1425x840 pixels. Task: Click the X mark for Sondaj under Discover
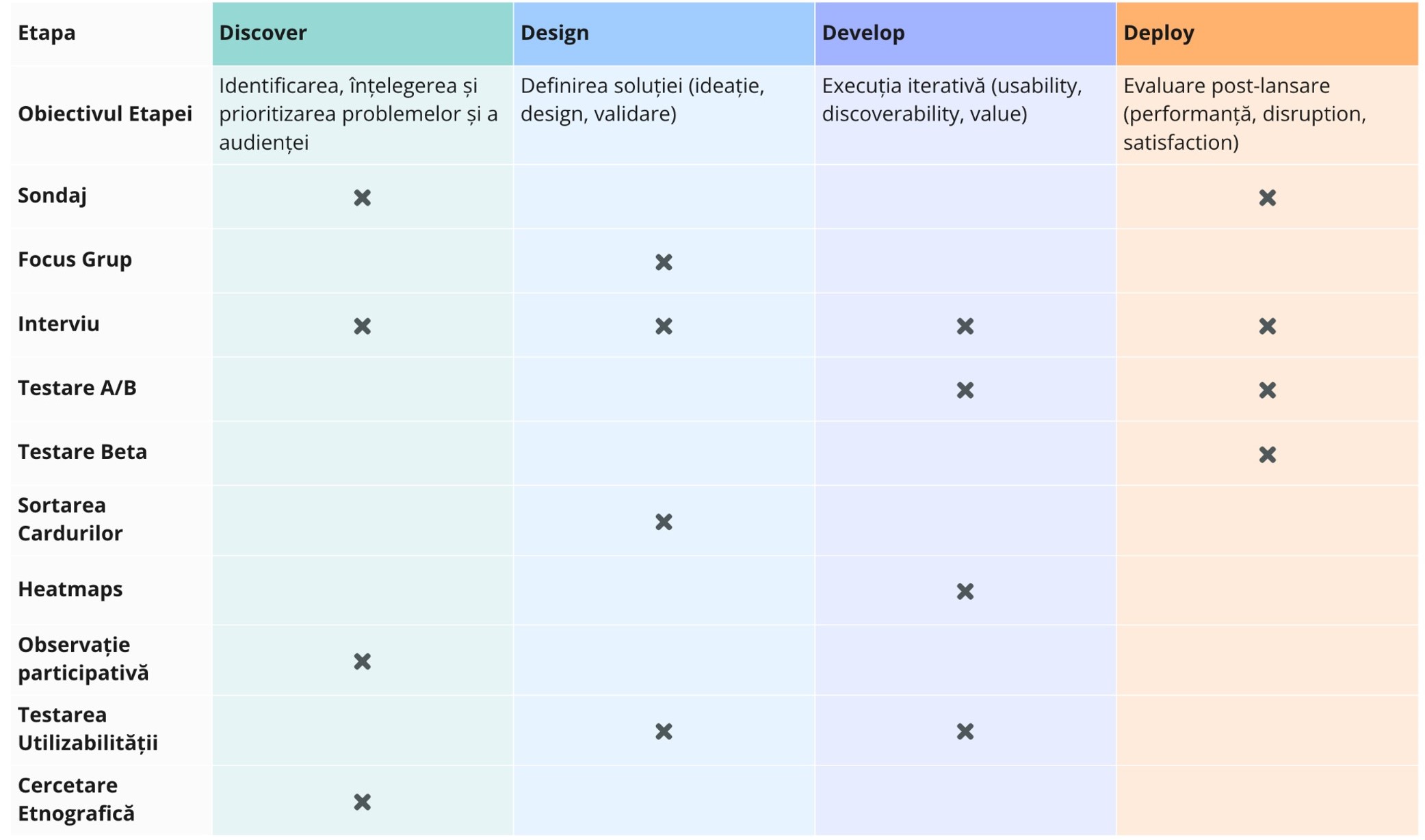[362, 198]
